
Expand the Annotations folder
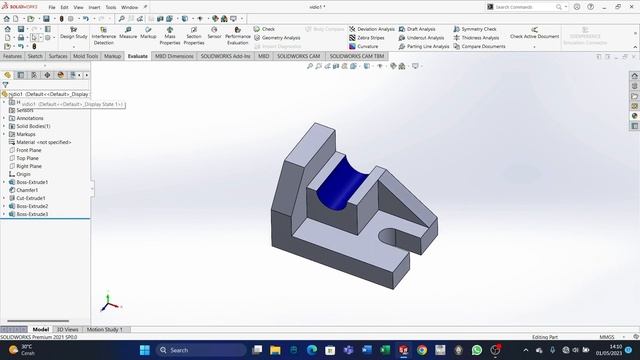[4, 118]
